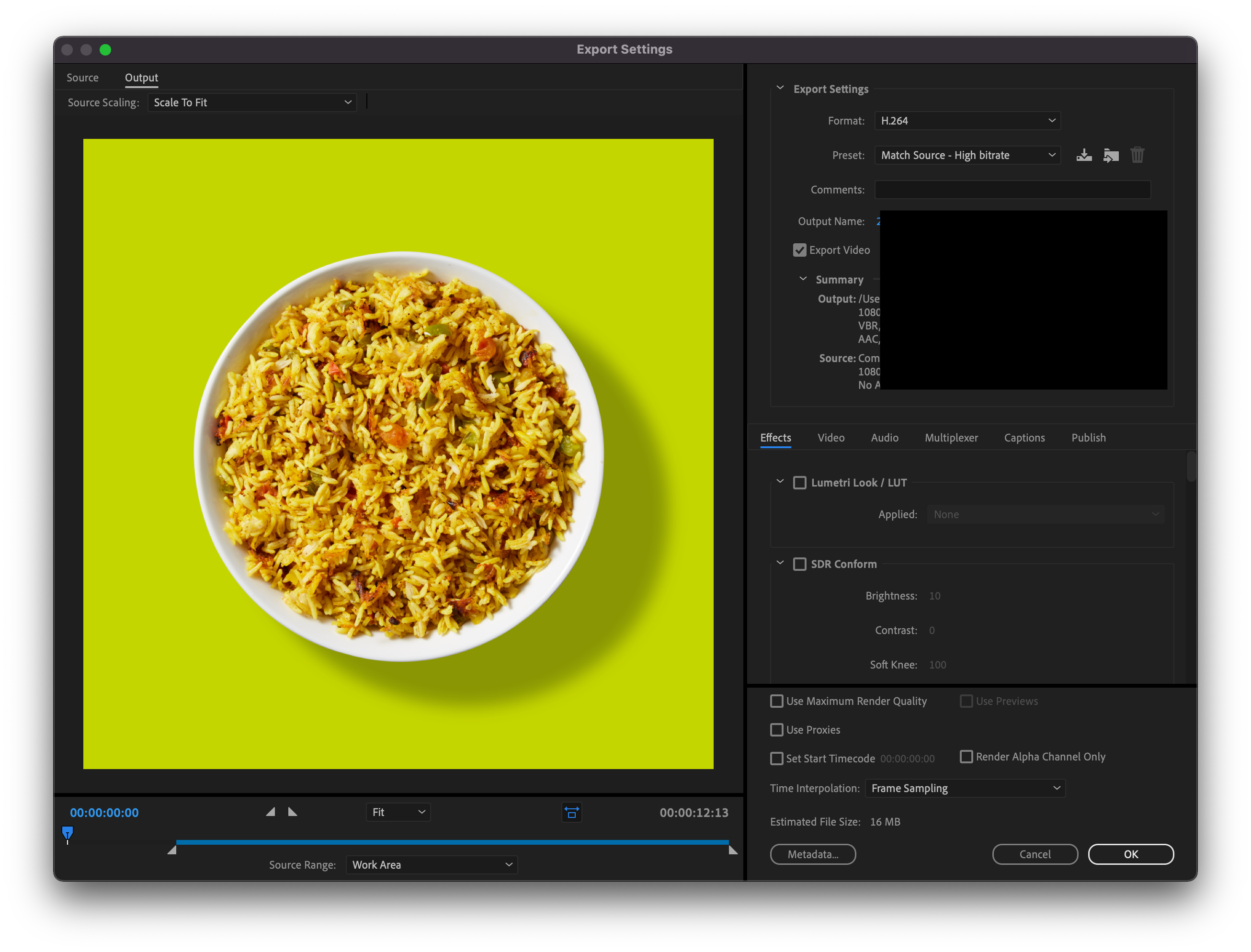Enable Use Maximum Render Quality
Screen dimensions: 1251x952
(778, 700)
